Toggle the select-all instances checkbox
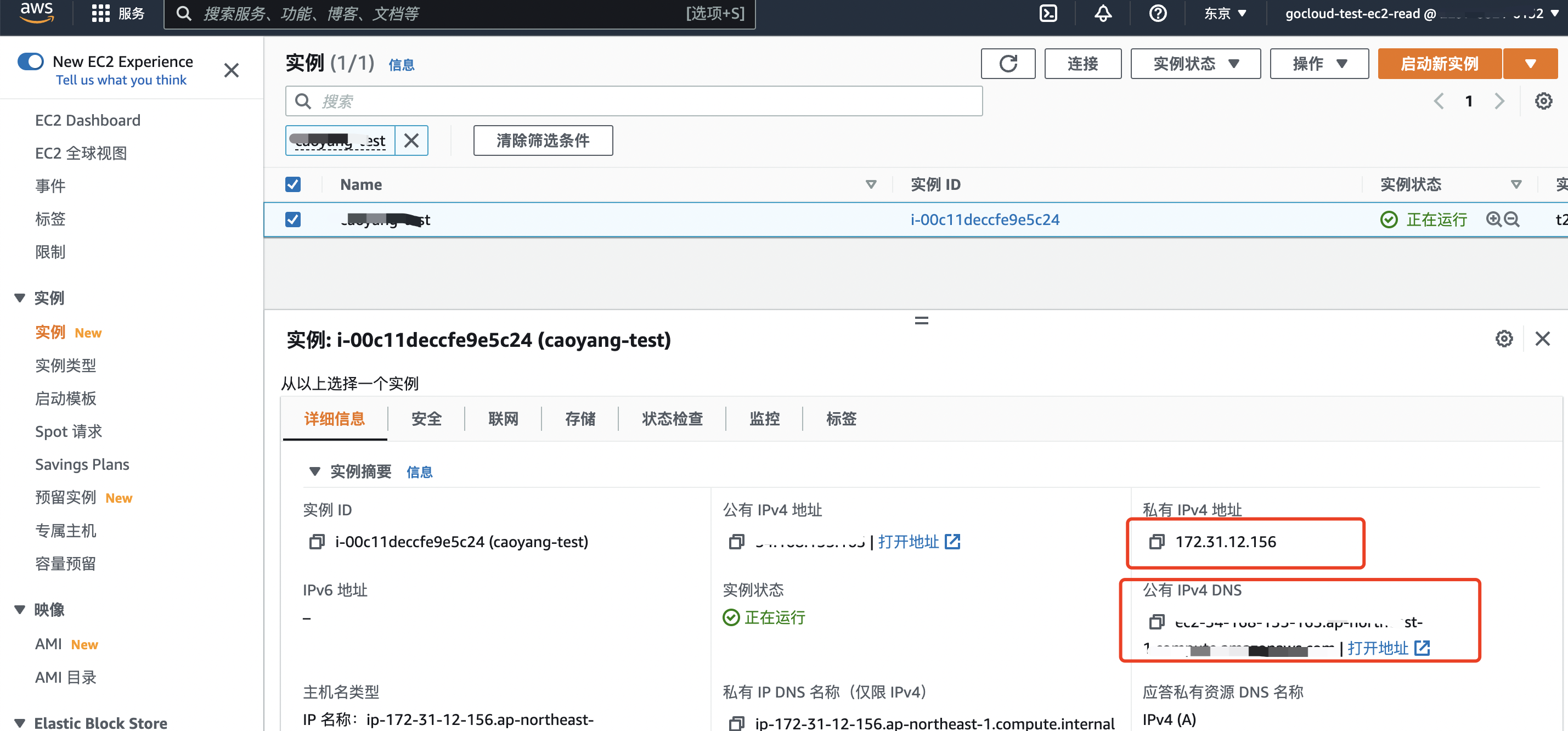Viewport: 1568px width, 731px height. coord(293,184)
